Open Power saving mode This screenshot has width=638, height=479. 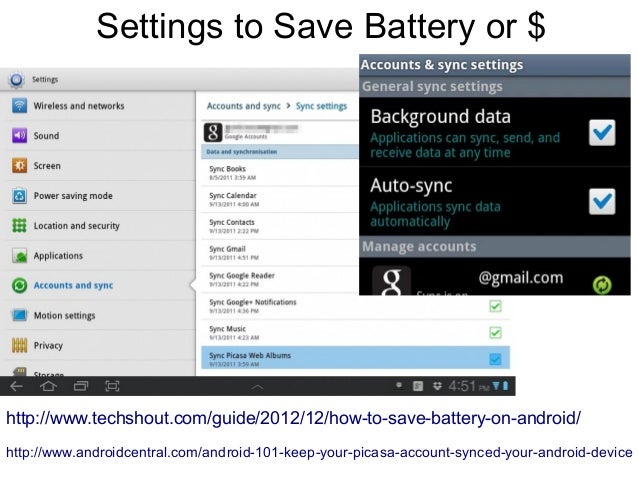pyautogui.click(x=100, y=196)
